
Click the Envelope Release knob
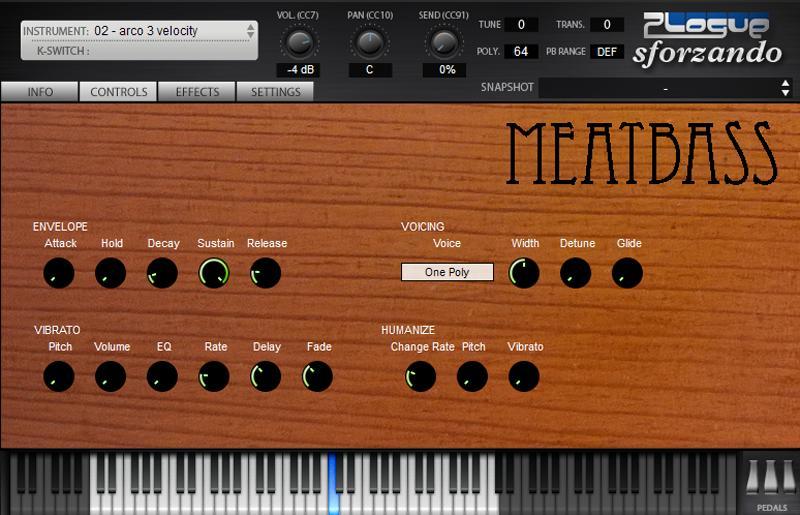[x=265, y=273]
